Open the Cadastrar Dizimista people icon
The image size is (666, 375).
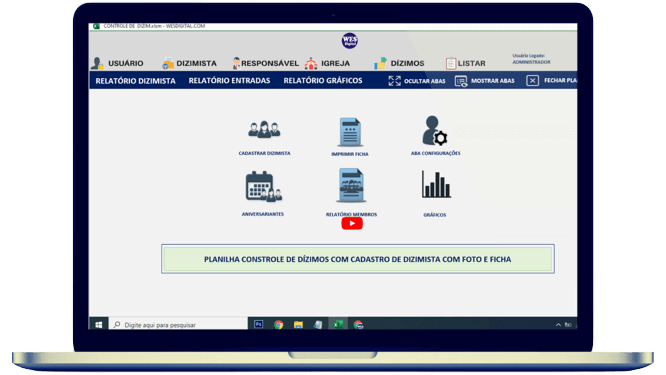click(x=264, y=130)
